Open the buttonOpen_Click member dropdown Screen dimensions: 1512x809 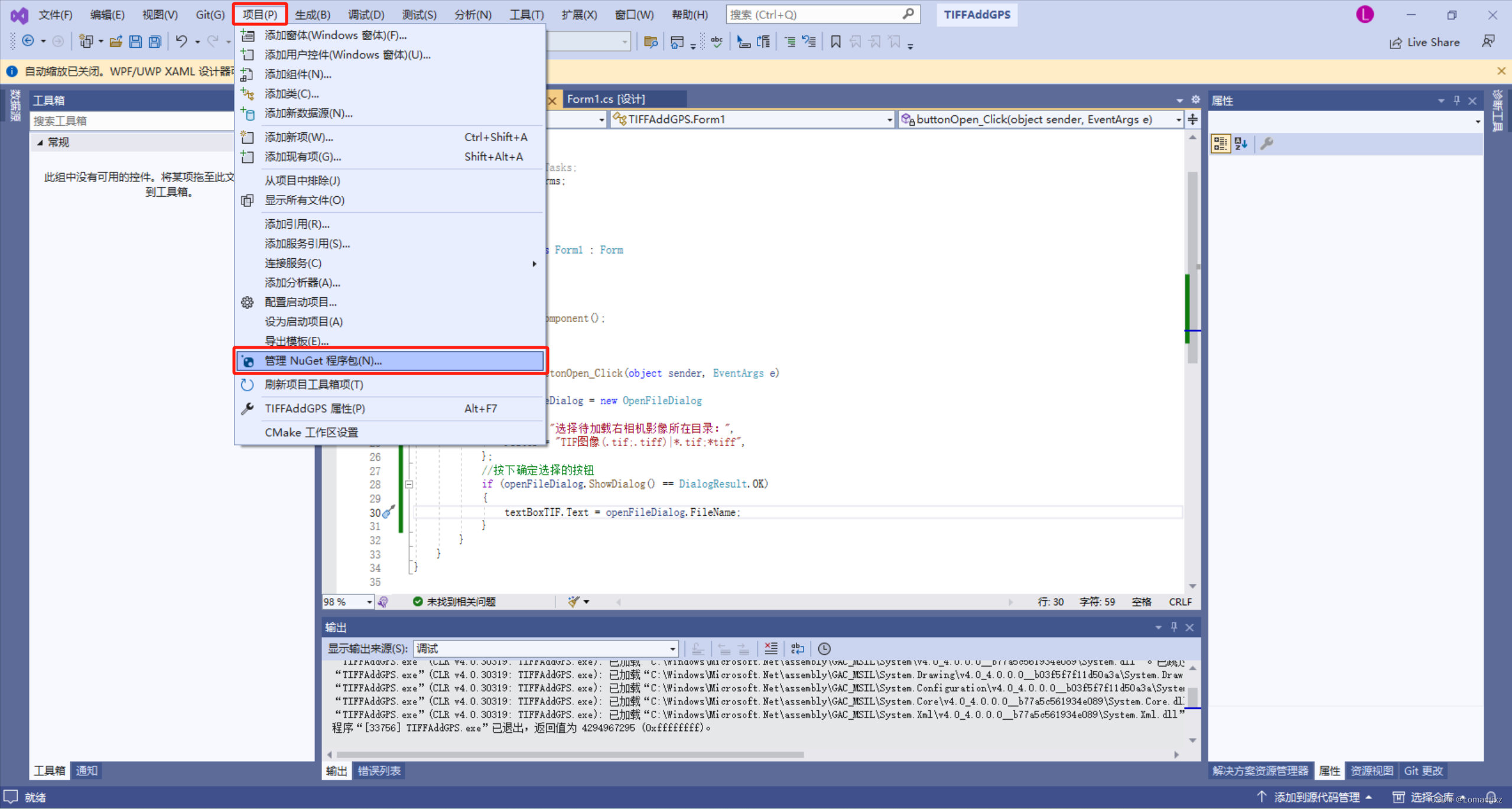coord(1040,119)
